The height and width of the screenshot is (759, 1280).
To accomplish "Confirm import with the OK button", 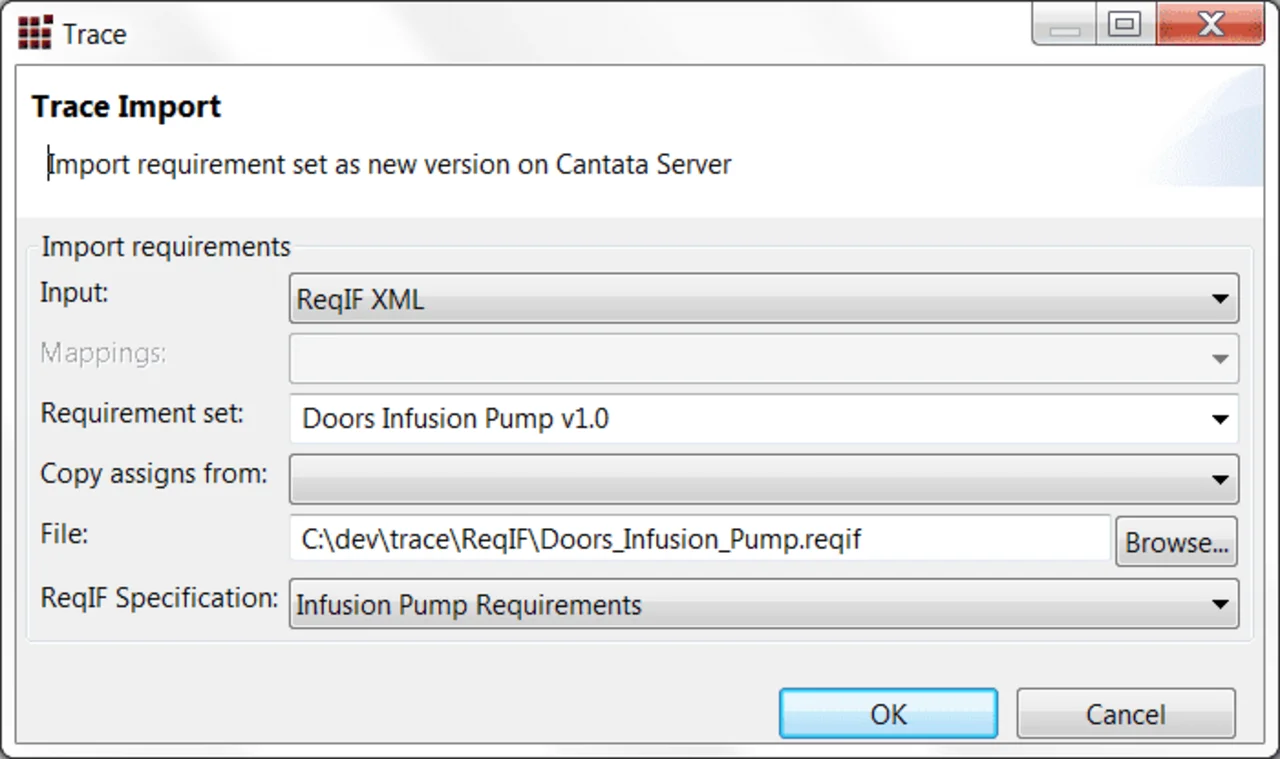I will click(x=888, y=714).
